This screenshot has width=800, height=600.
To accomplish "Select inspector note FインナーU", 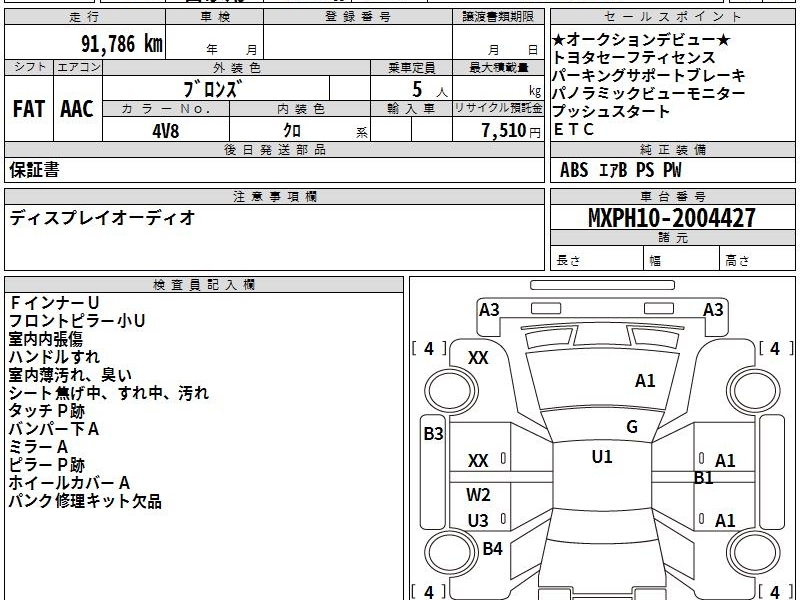I will tap(54, 303).
